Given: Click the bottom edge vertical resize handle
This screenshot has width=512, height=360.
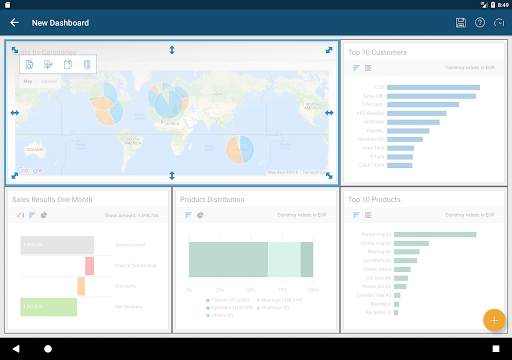Looking at the screenshot, I should pyautogui.click(x=172, y=175).
